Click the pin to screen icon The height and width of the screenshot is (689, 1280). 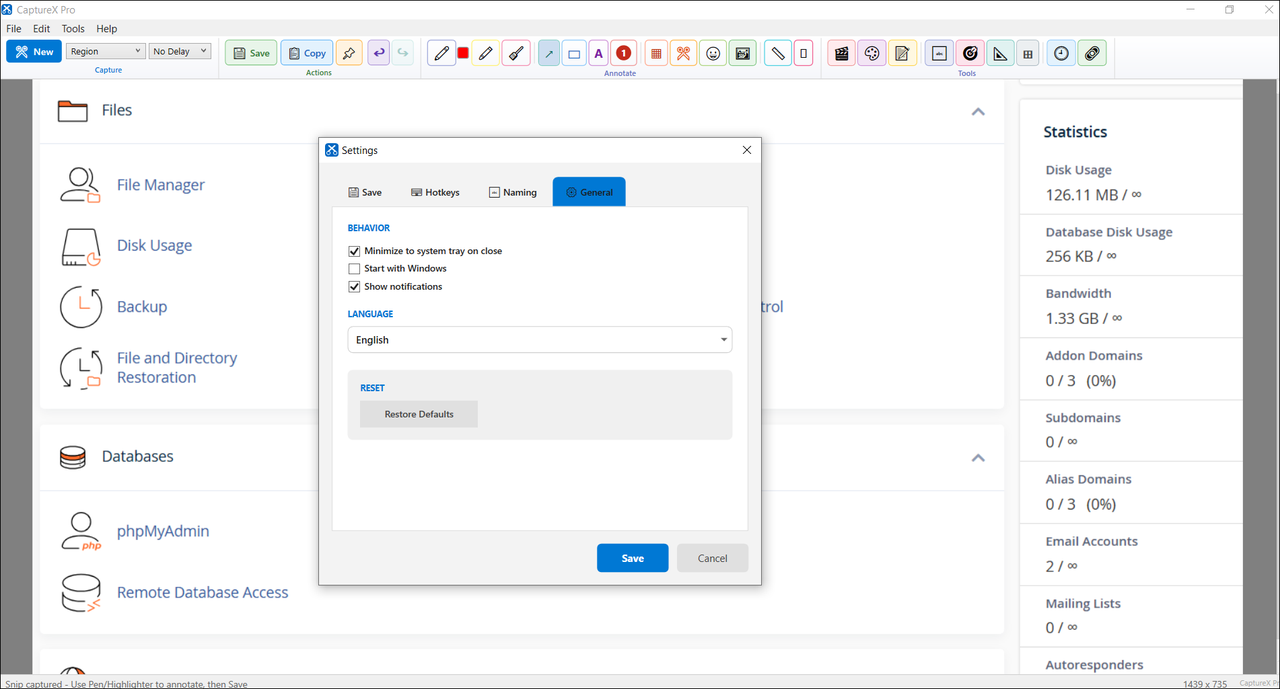[349, 53]
